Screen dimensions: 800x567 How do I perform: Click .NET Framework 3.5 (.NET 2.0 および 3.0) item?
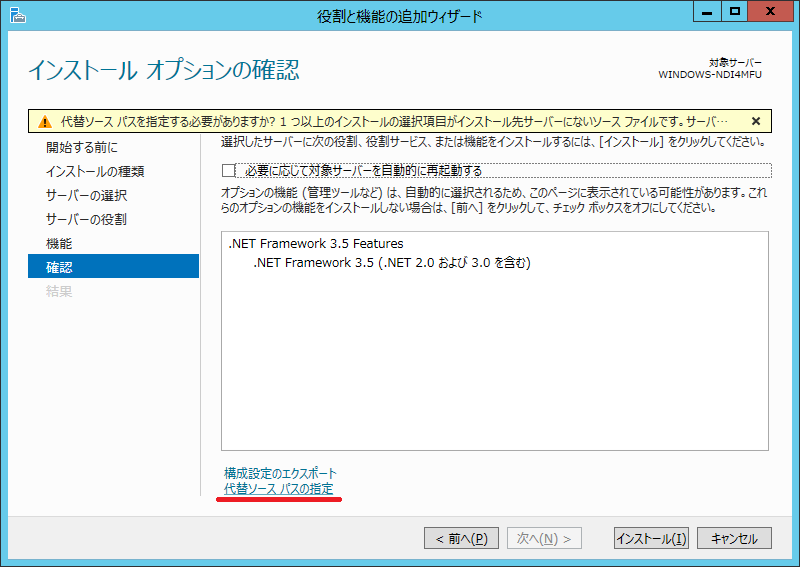click(391, 263)
